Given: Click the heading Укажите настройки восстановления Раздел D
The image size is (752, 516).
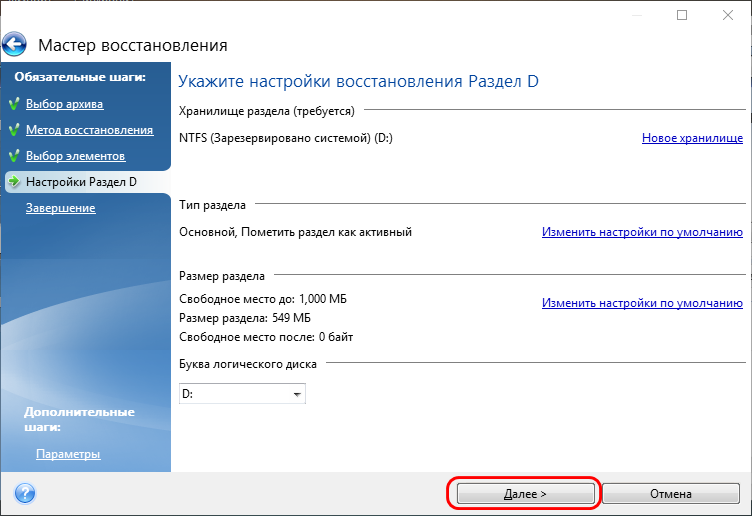Looking at the screenshot, I should tap(358, 82).
